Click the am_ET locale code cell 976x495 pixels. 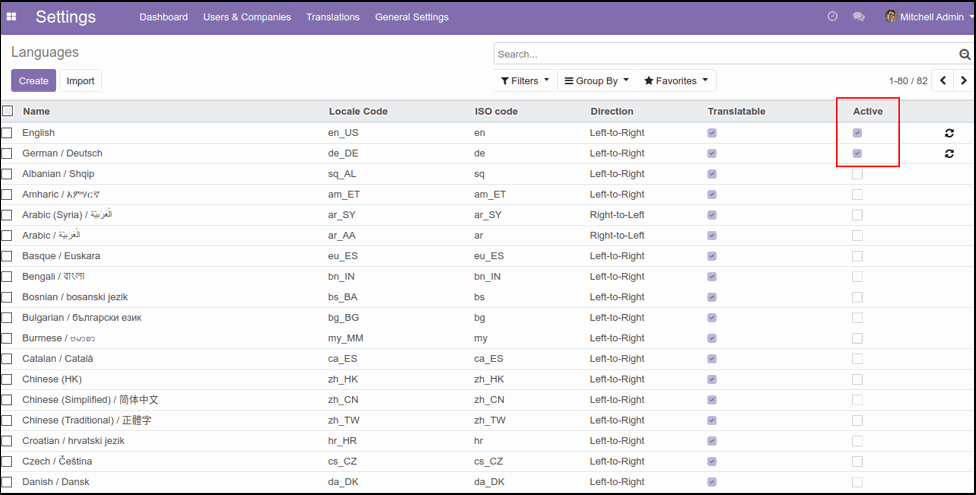click(344, 194)
